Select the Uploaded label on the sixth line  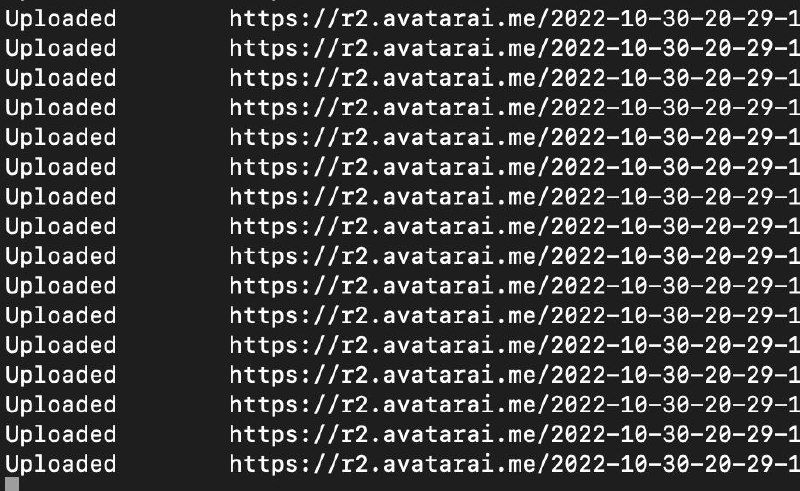61,168
